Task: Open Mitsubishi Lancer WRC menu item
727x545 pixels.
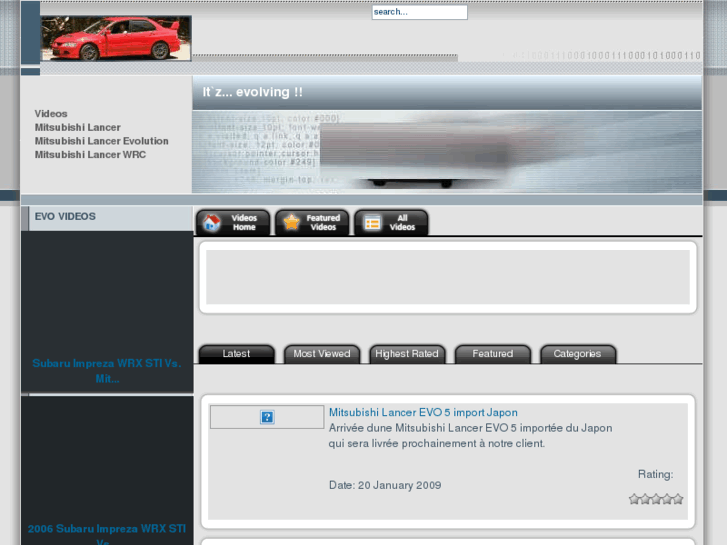Action: coord(90,154)
